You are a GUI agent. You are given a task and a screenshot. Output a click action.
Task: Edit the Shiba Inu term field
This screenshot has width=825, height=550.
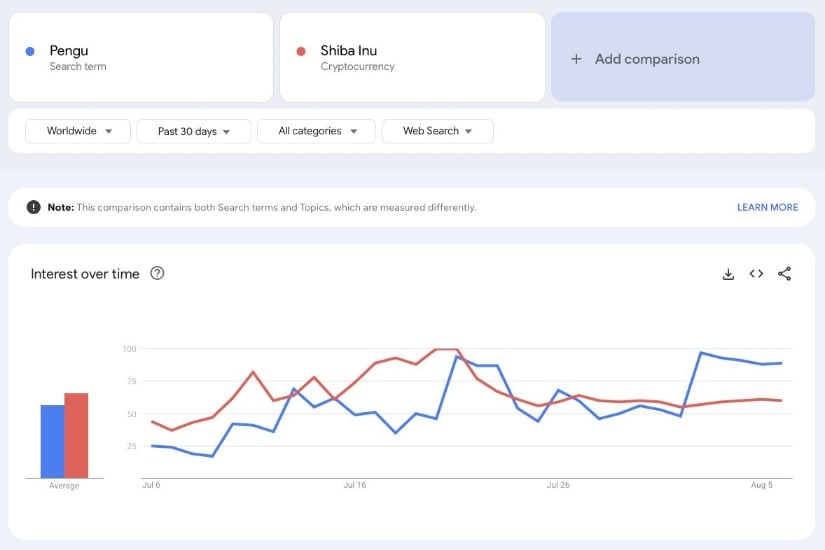click(x=412, y=57)
